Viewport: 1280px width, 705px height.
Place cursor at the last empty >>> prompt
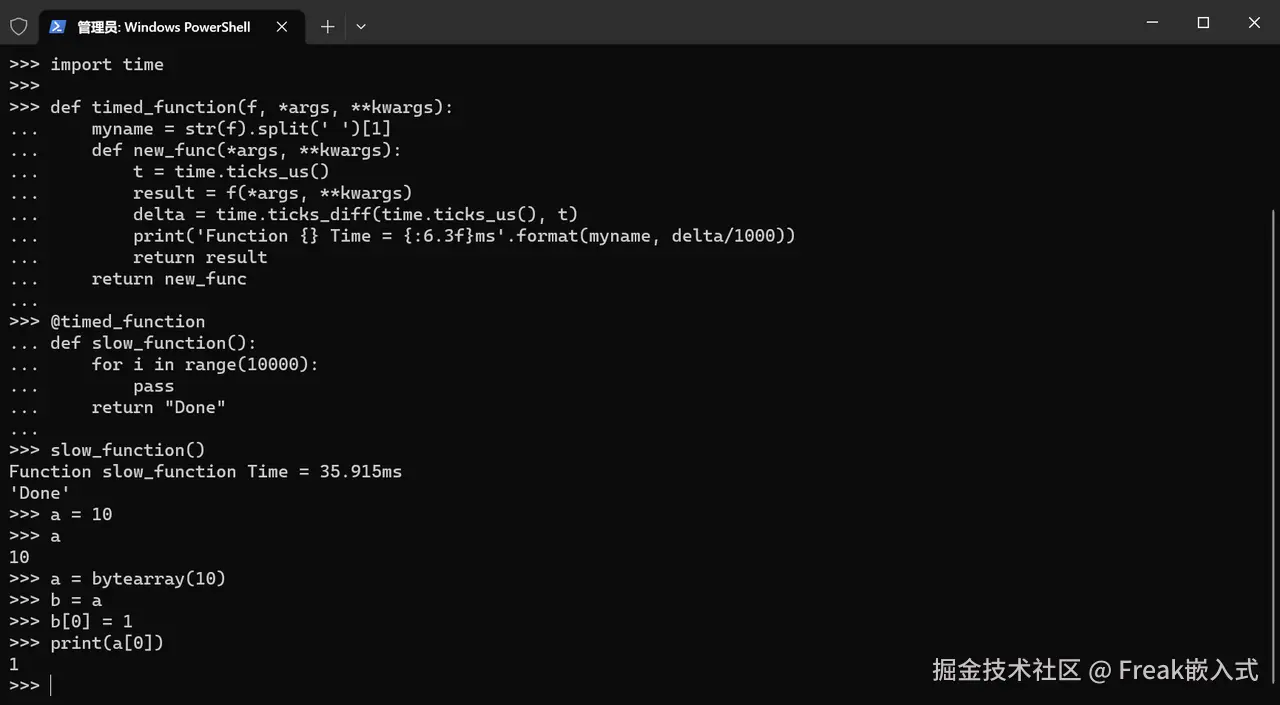[50, 686]
